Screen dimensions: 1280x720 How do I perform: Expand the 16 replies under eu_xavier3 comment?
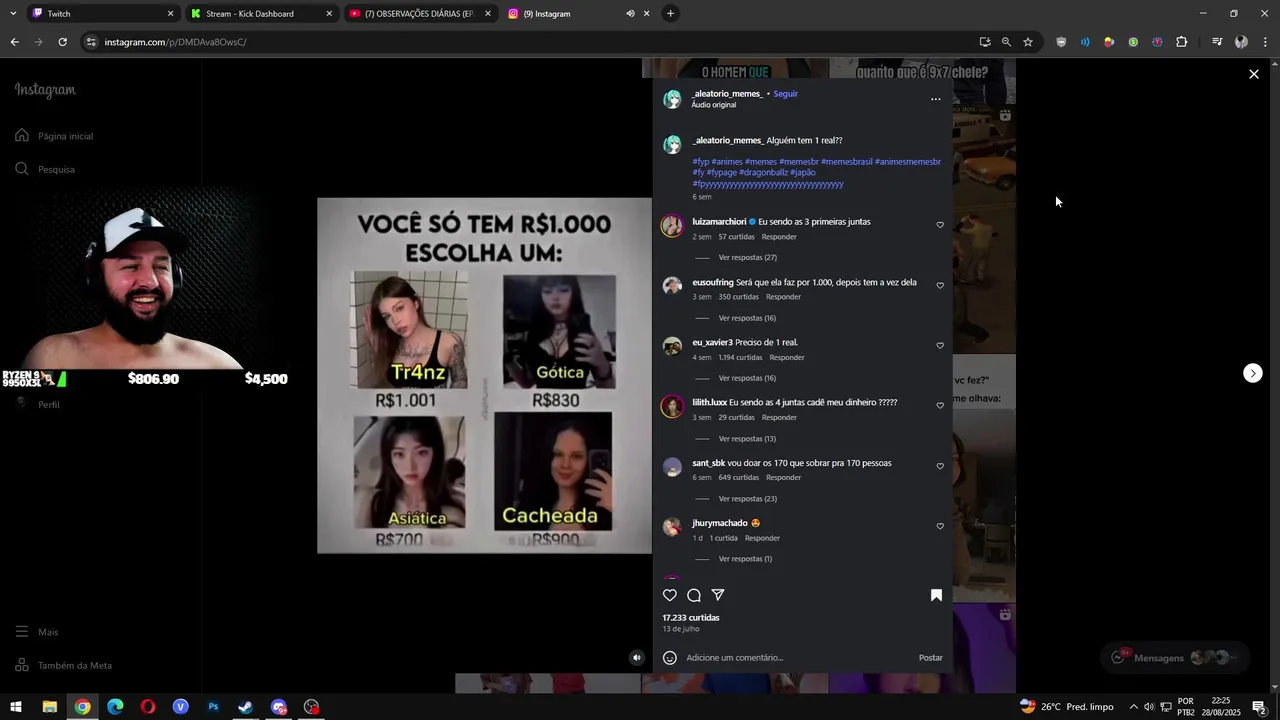pyautogui.click(x=747, y=378)
